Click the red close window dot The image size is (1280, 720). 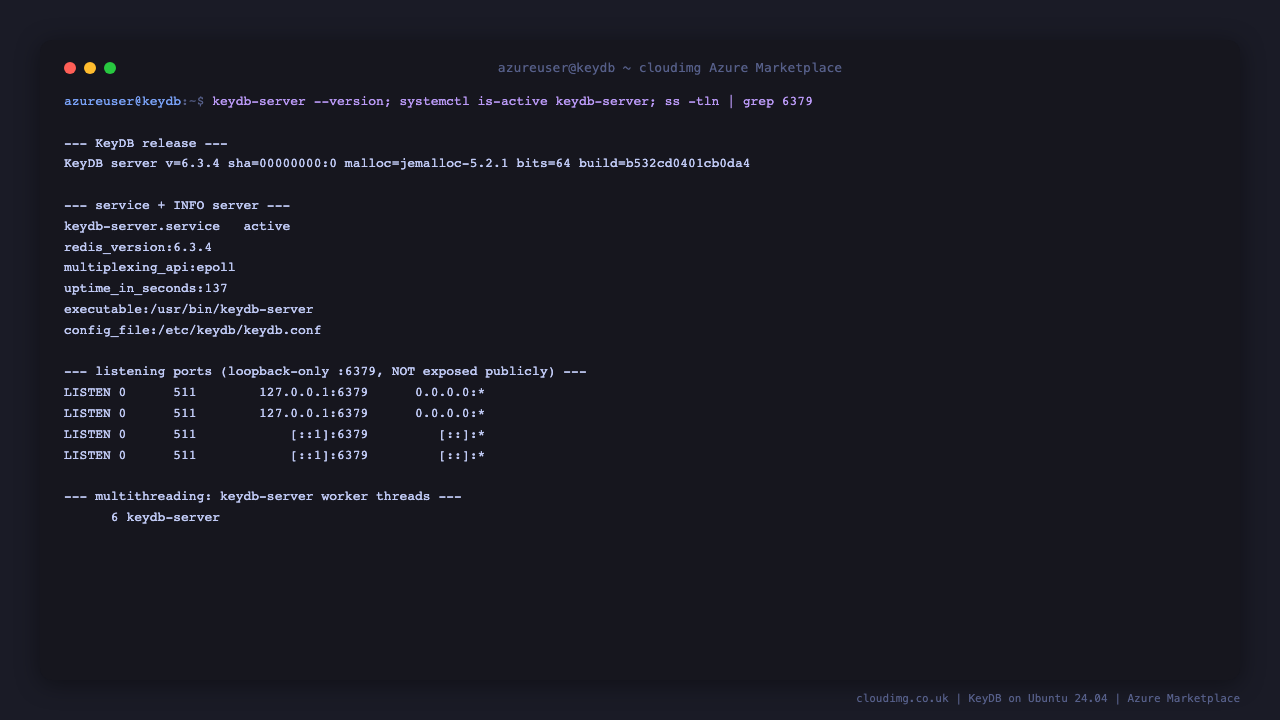coord(70,68)
